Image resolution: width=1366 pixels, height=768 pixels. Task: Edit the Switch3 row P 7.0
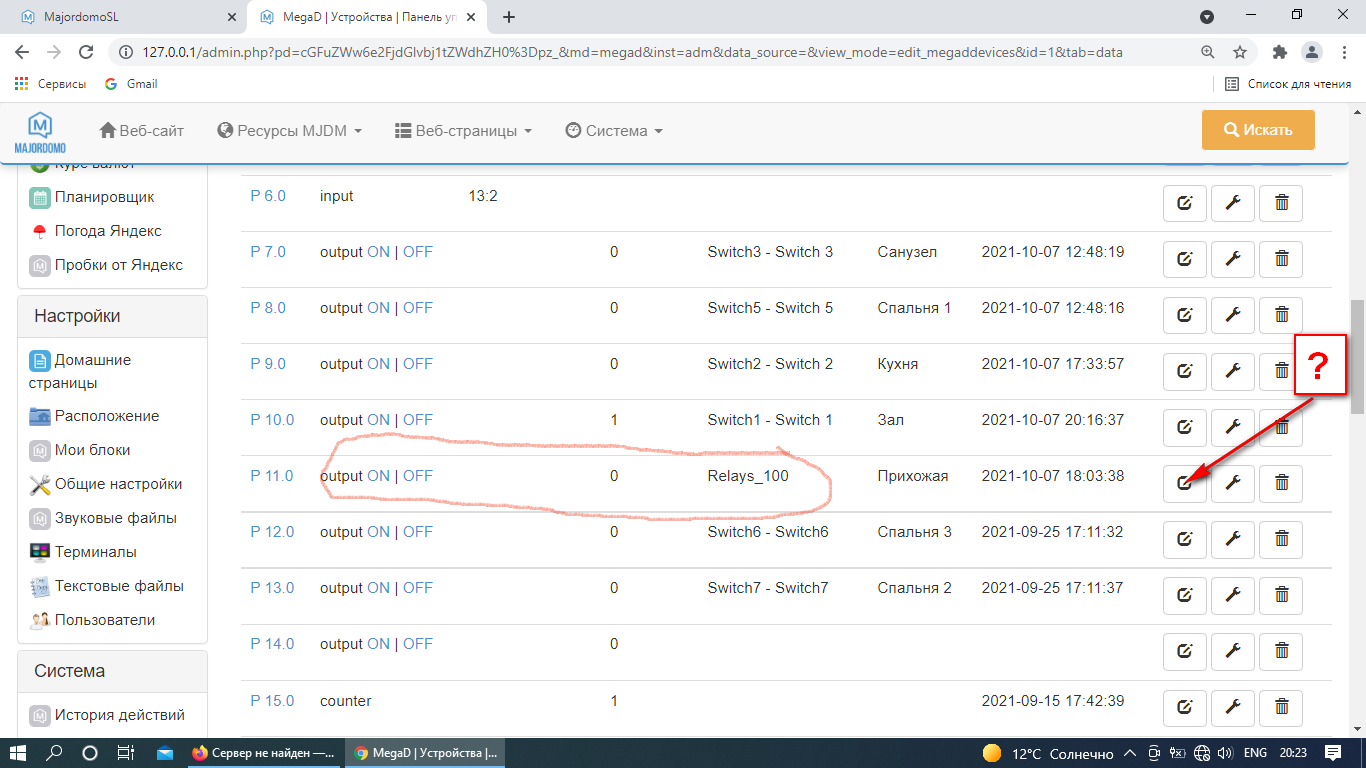tap(1185, 260)
